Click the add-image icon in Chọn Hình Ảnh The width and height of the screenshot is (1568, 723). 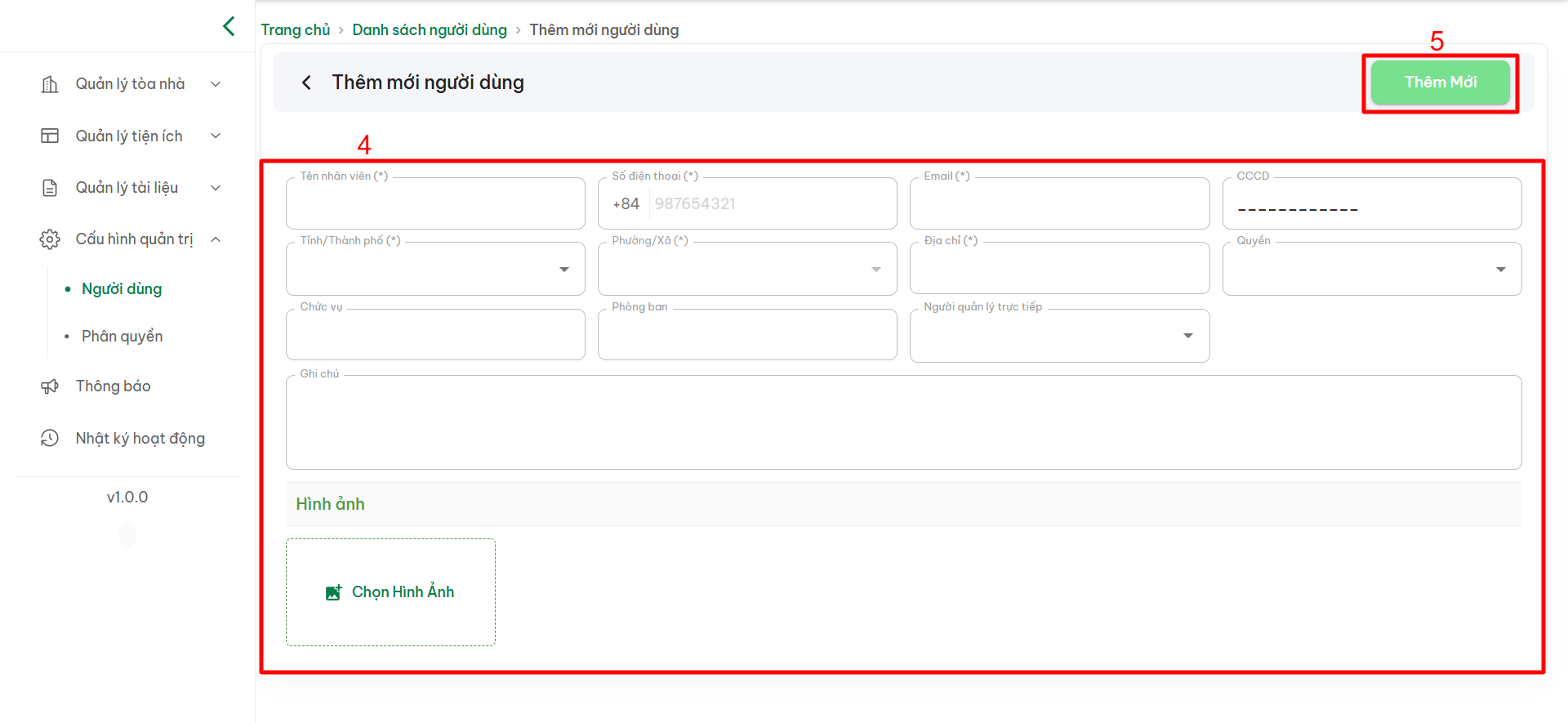(x=333, y=592)
